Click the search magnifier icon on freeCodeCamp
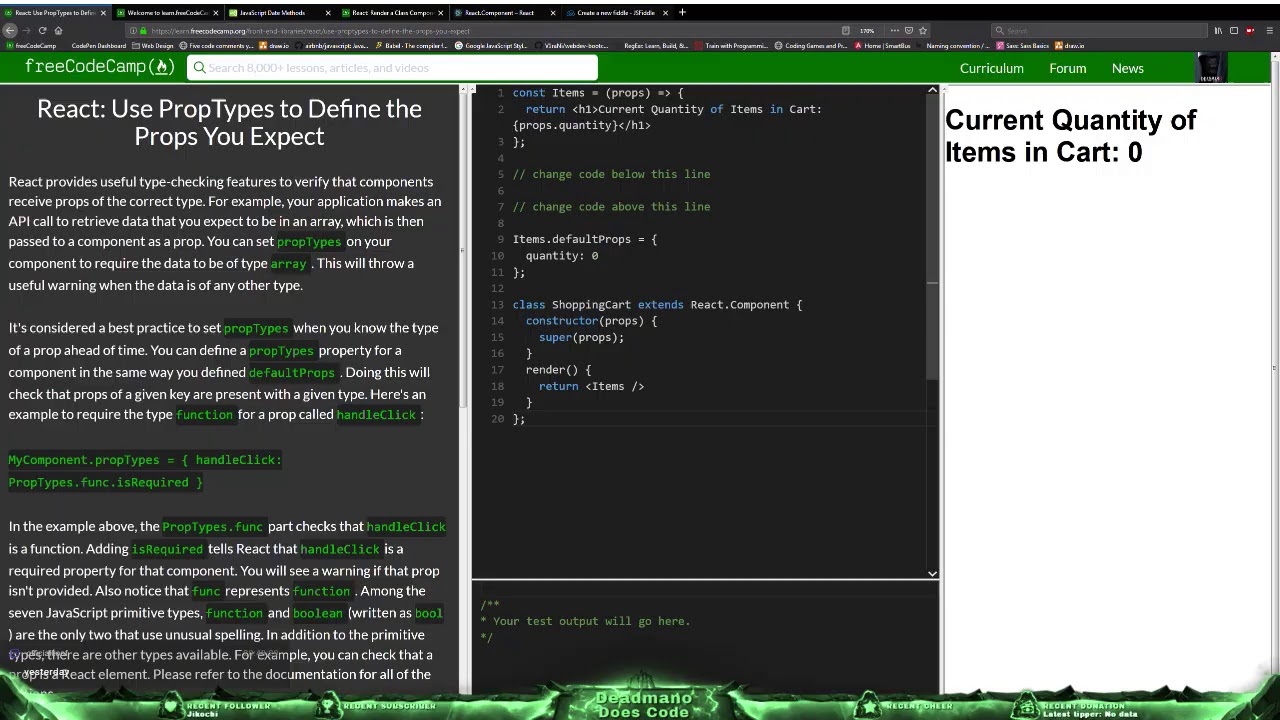 (x=199, y=68)
